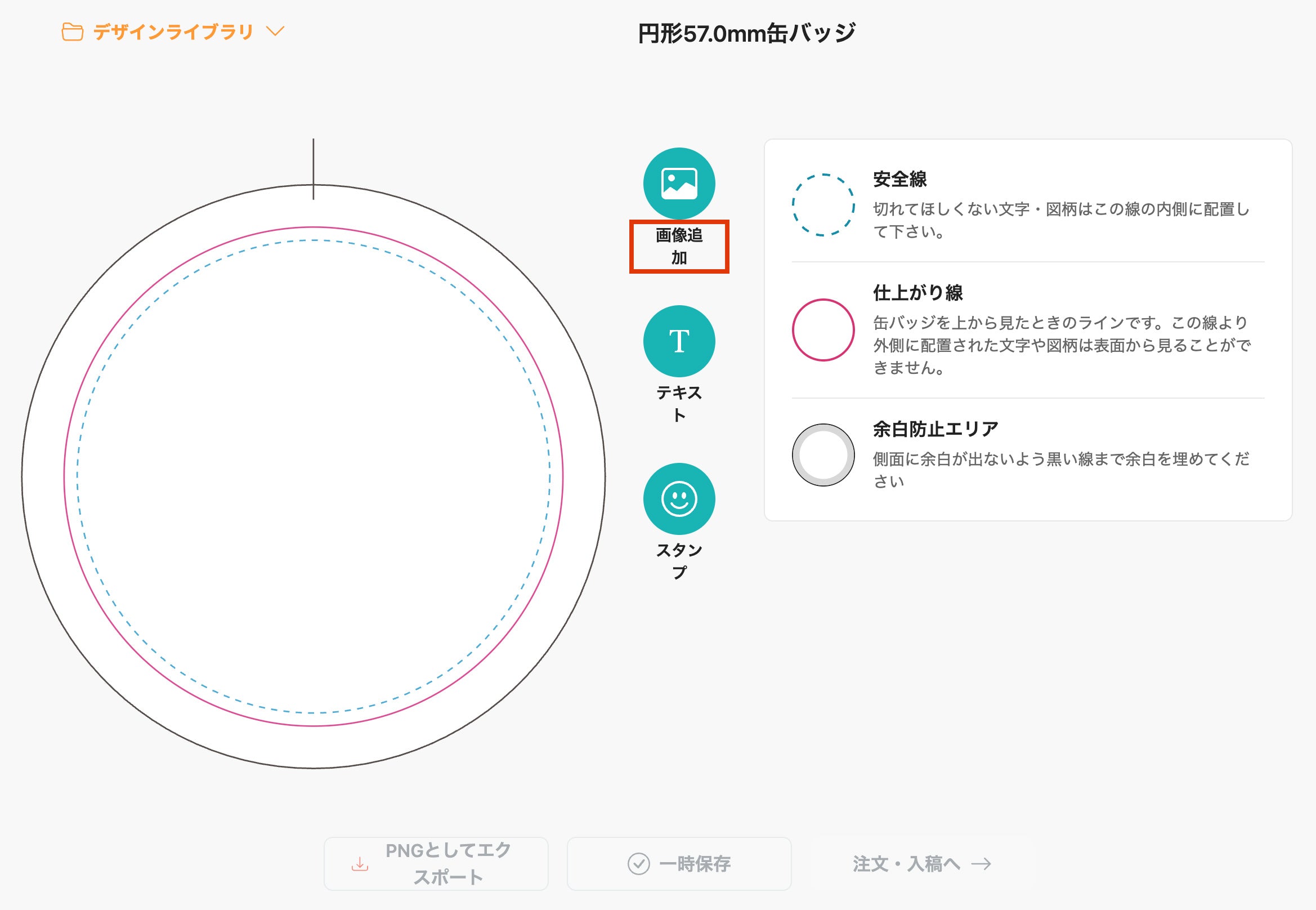
Task: Click the テキスト label under the T icon
Action: 679,404
